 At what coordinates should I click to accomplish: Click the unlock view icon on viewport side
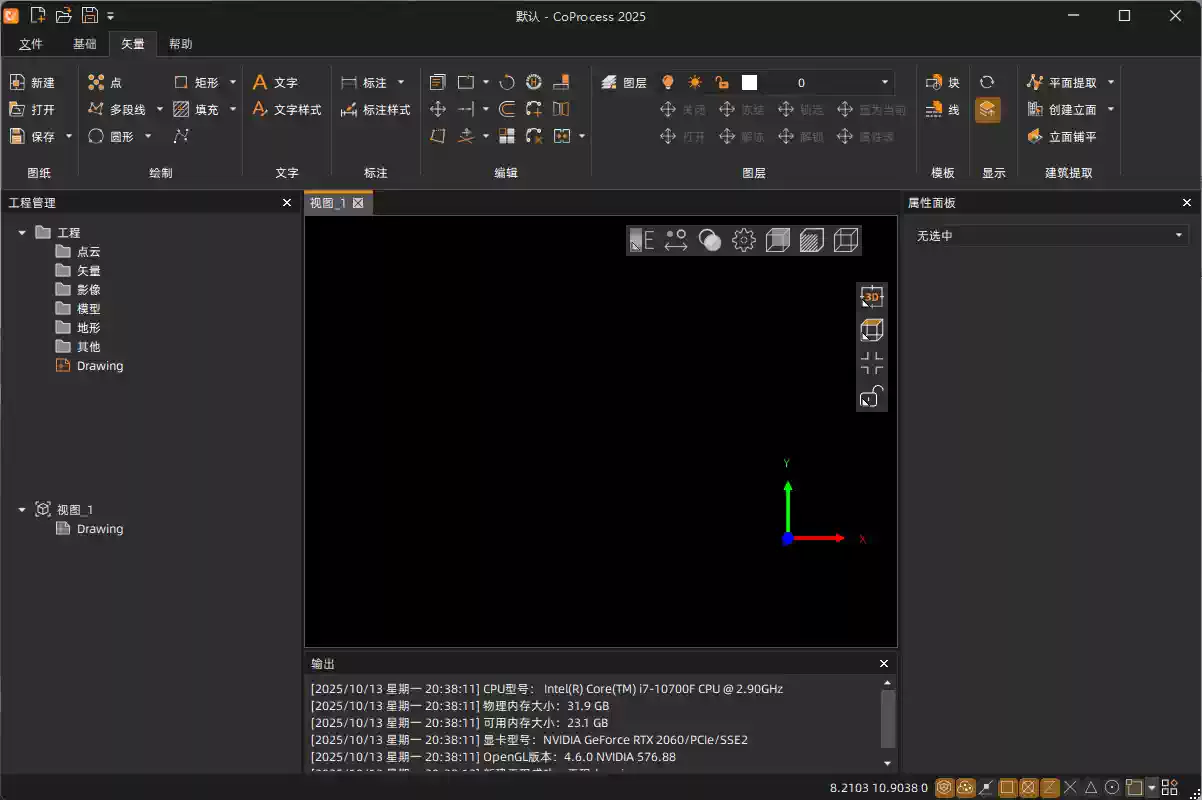(872, 396)
